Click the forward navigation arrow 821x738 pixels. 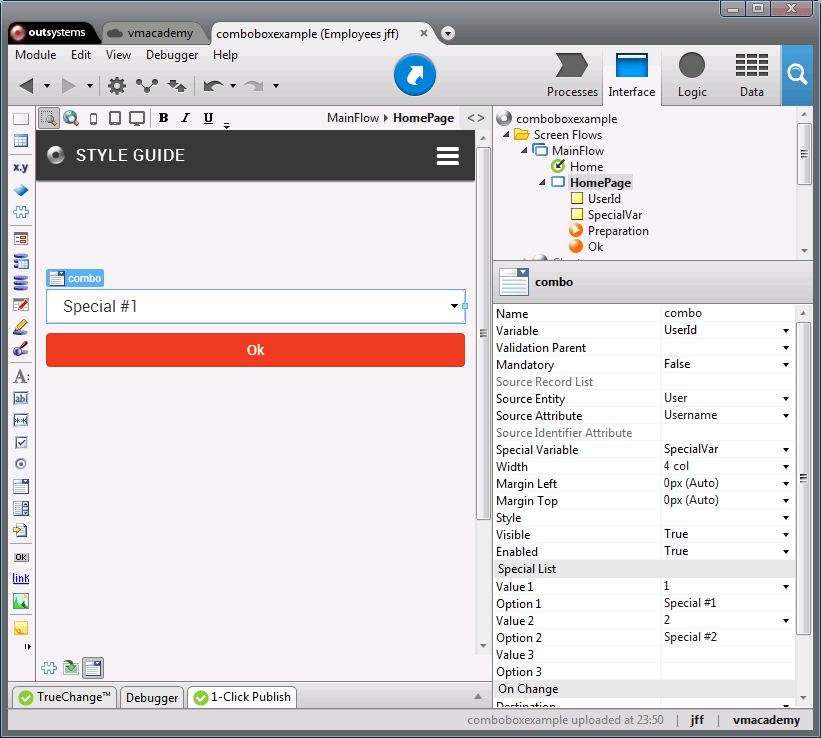(69, 85)
